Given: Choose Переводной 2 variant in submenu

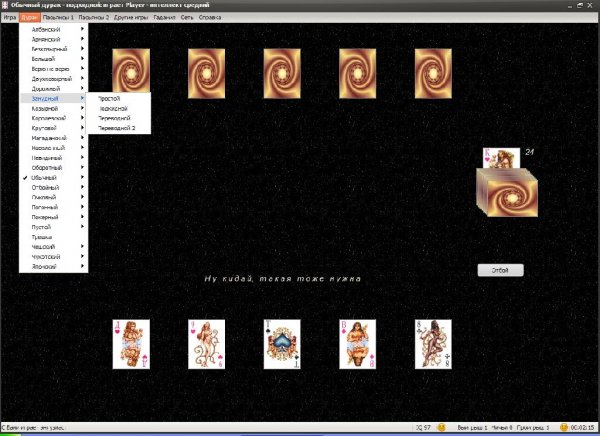Looking at the screenshot, I should [x=116, y=128].
